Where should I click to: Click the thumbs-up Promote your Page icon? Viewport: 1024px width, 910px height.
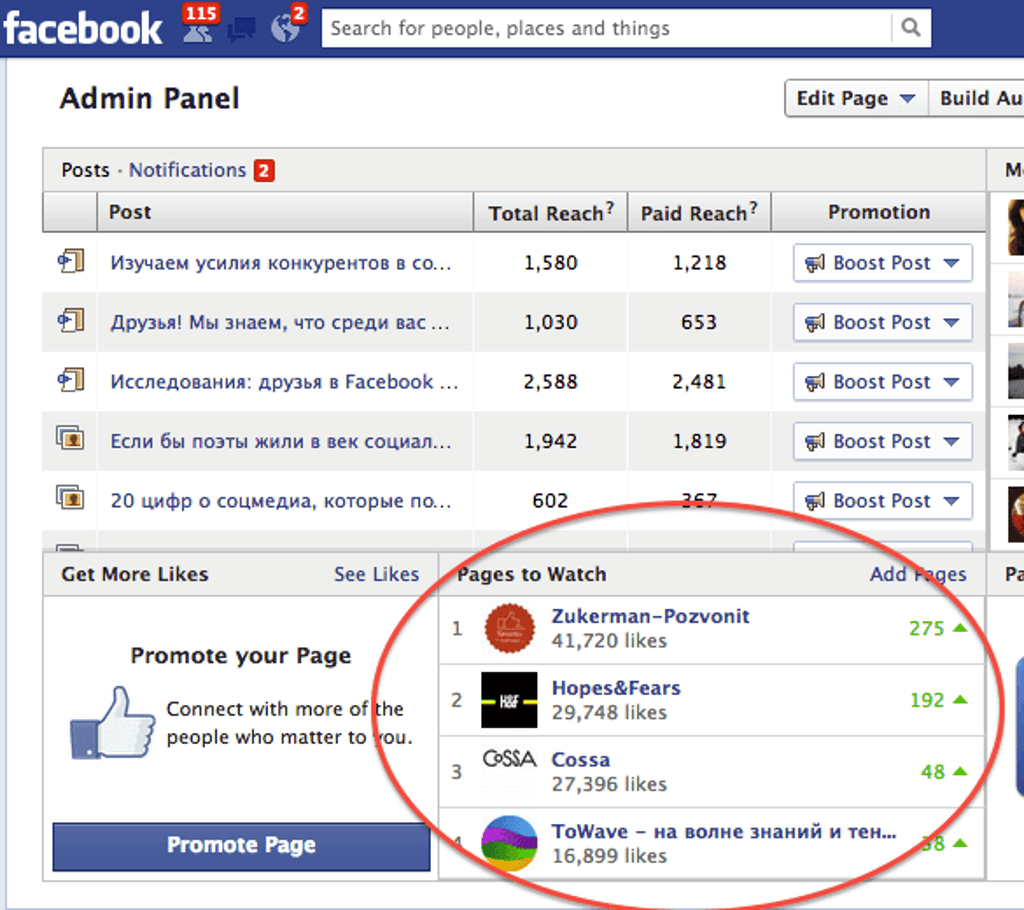[112, 723]
